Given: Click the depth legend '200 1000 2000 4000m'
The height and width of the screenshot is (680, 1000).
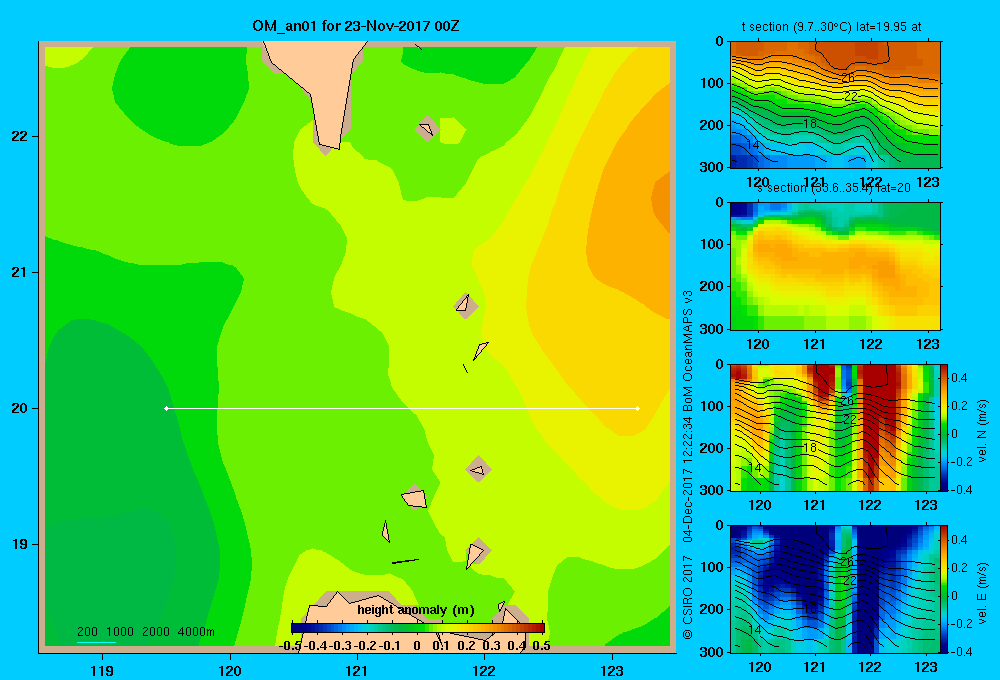Looking at the screenshot, I should point(145,632).
